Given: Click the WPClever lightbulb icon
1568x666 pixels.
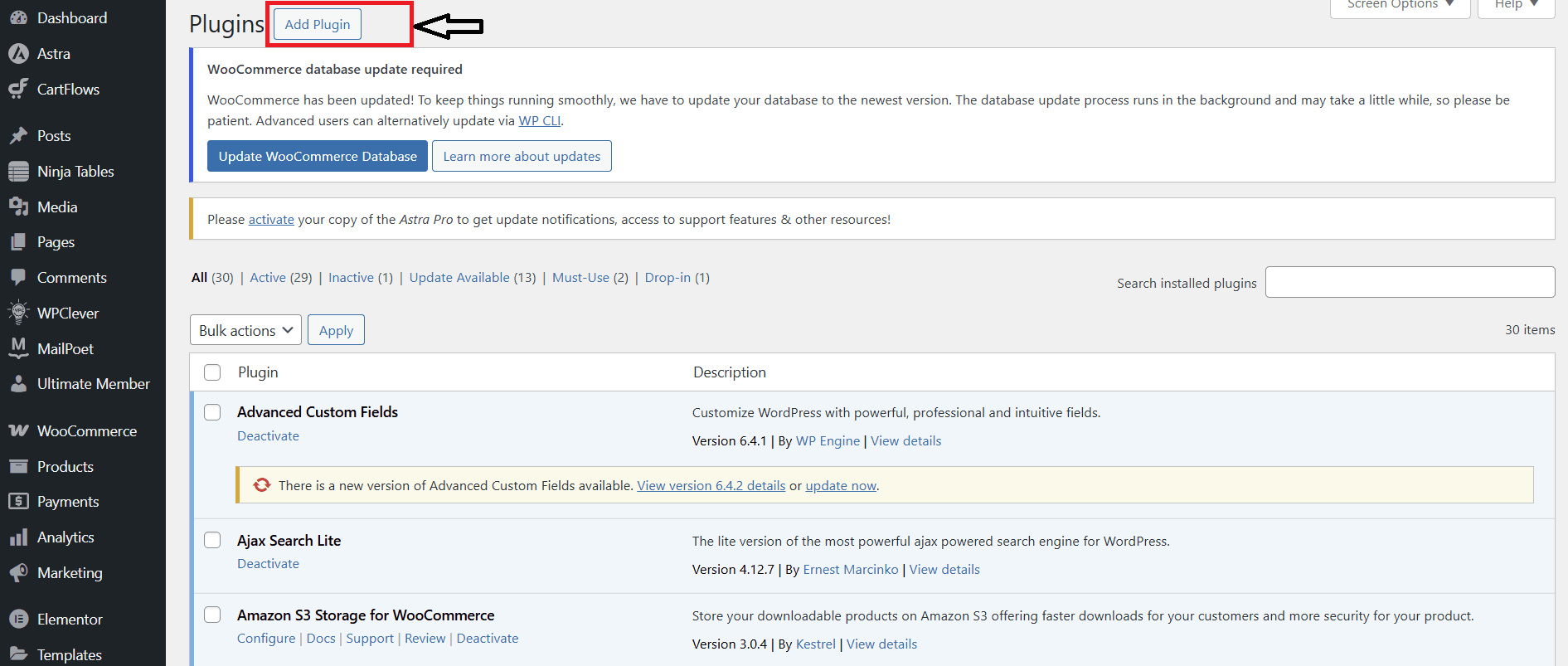Looking at the screenshot, I should coord(18,313).
